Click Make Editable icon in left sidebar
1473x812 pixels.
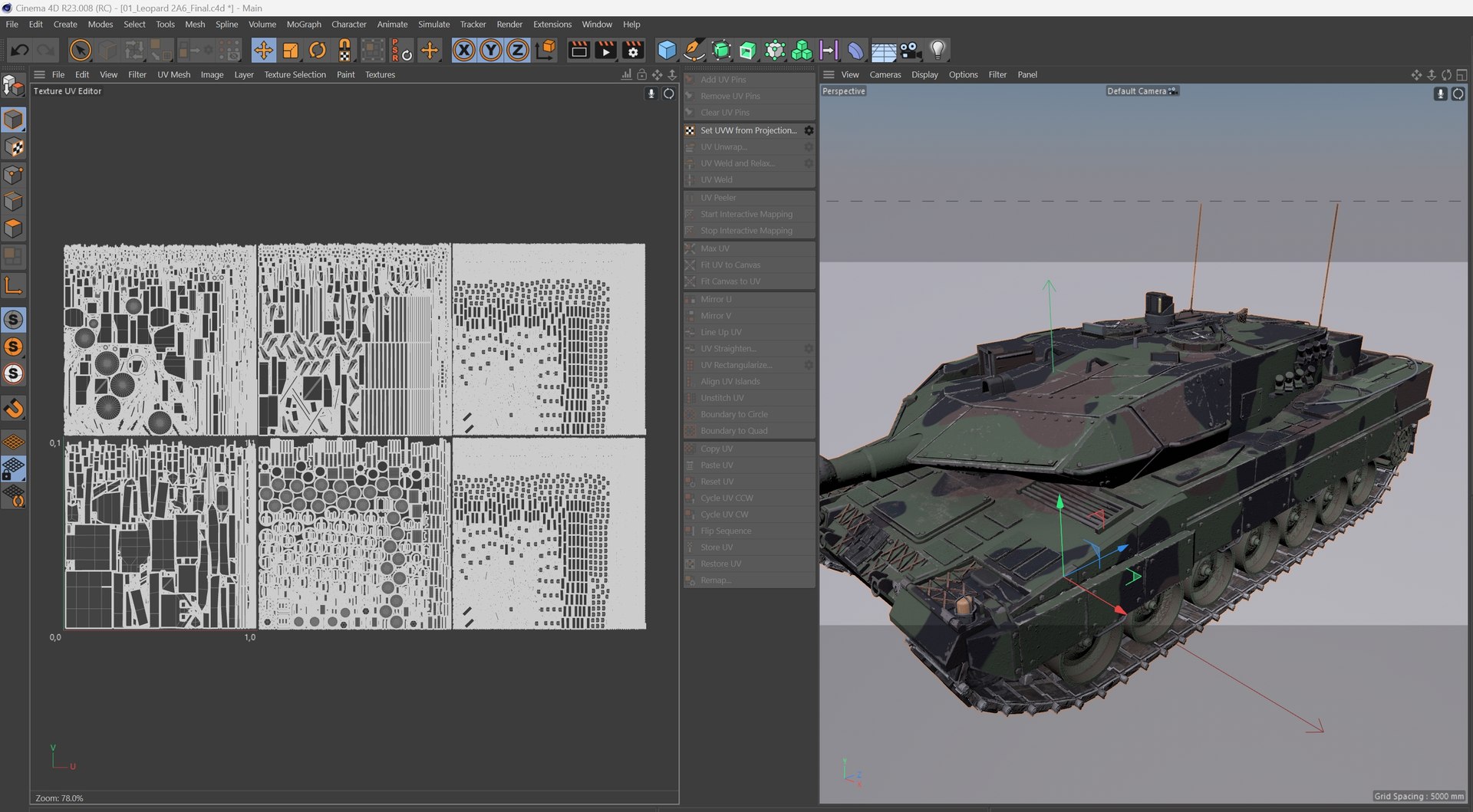coord(13,86)
